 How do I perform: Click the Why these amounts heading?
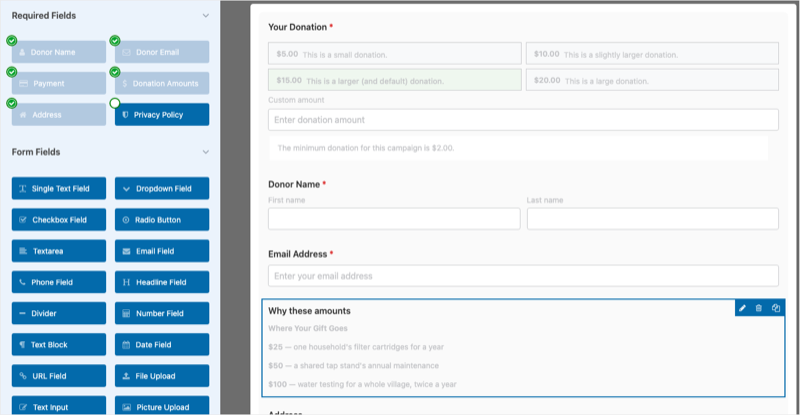point(309,311)
